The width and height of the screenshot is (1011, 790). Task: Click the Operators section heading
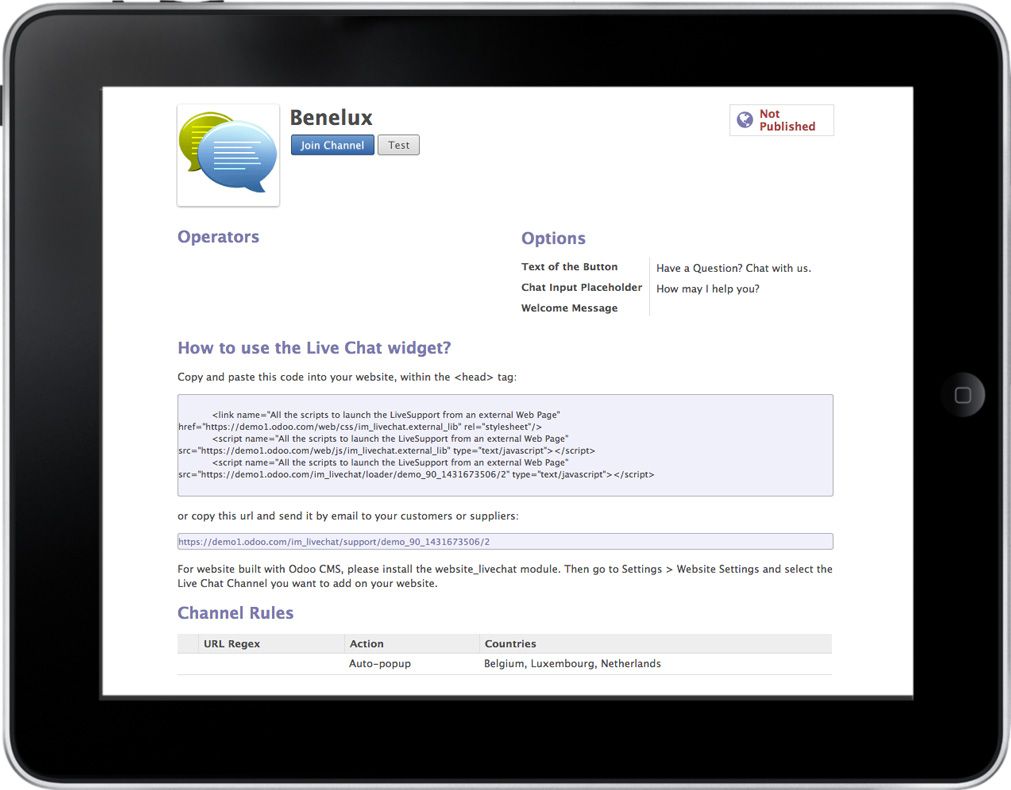coord(218,237)
